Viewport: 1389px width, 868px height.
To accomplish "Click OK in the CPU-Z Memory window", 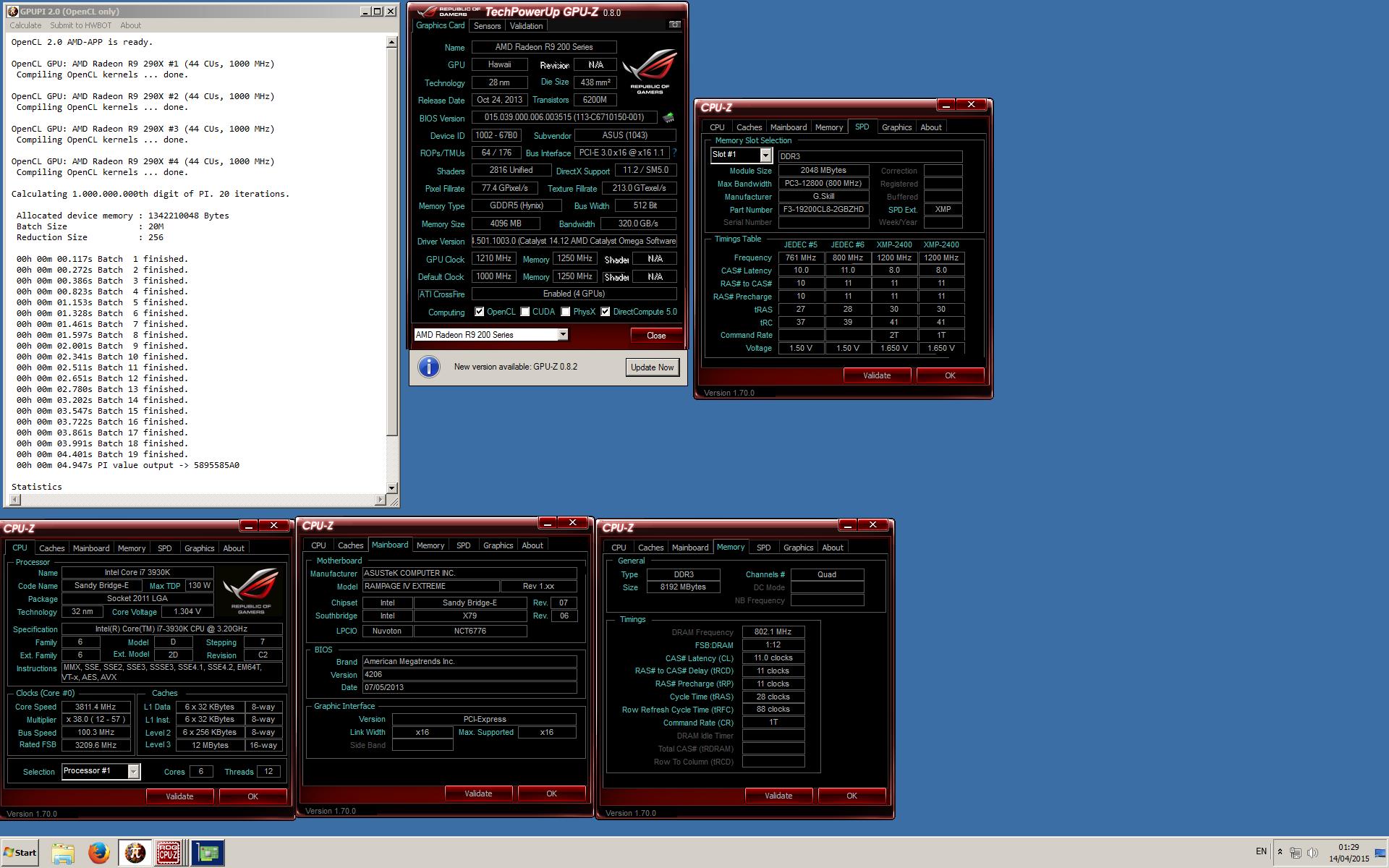I will coord(851,796).
